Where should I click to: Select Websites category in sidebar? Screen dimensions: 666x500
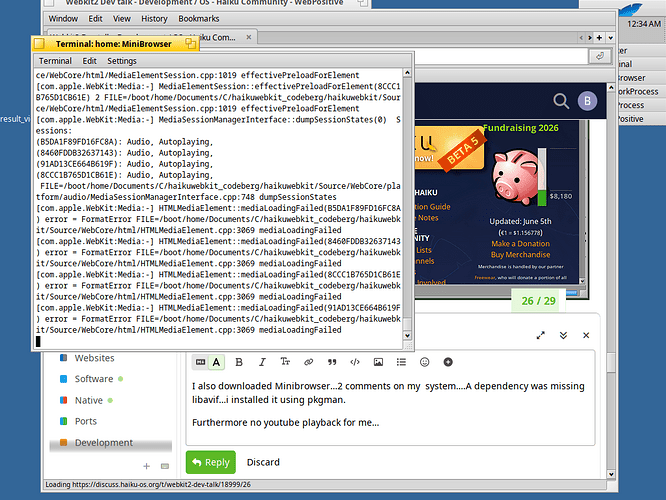pos(94,358)
